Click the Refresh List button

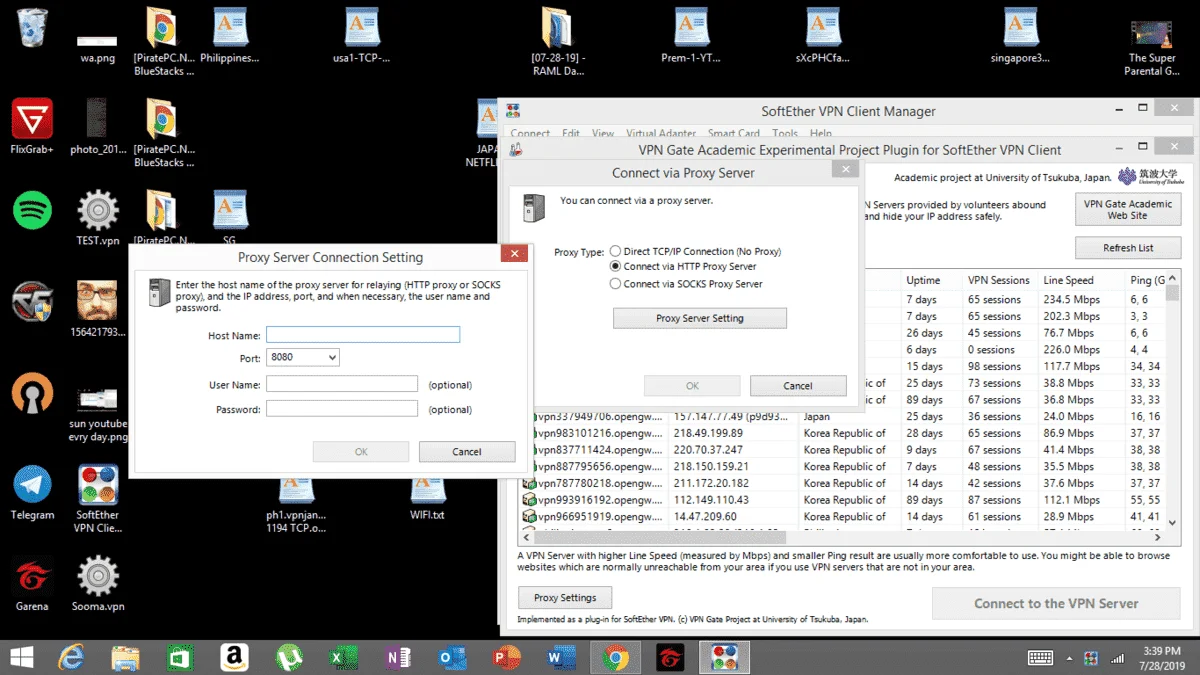pos(1128,247)
